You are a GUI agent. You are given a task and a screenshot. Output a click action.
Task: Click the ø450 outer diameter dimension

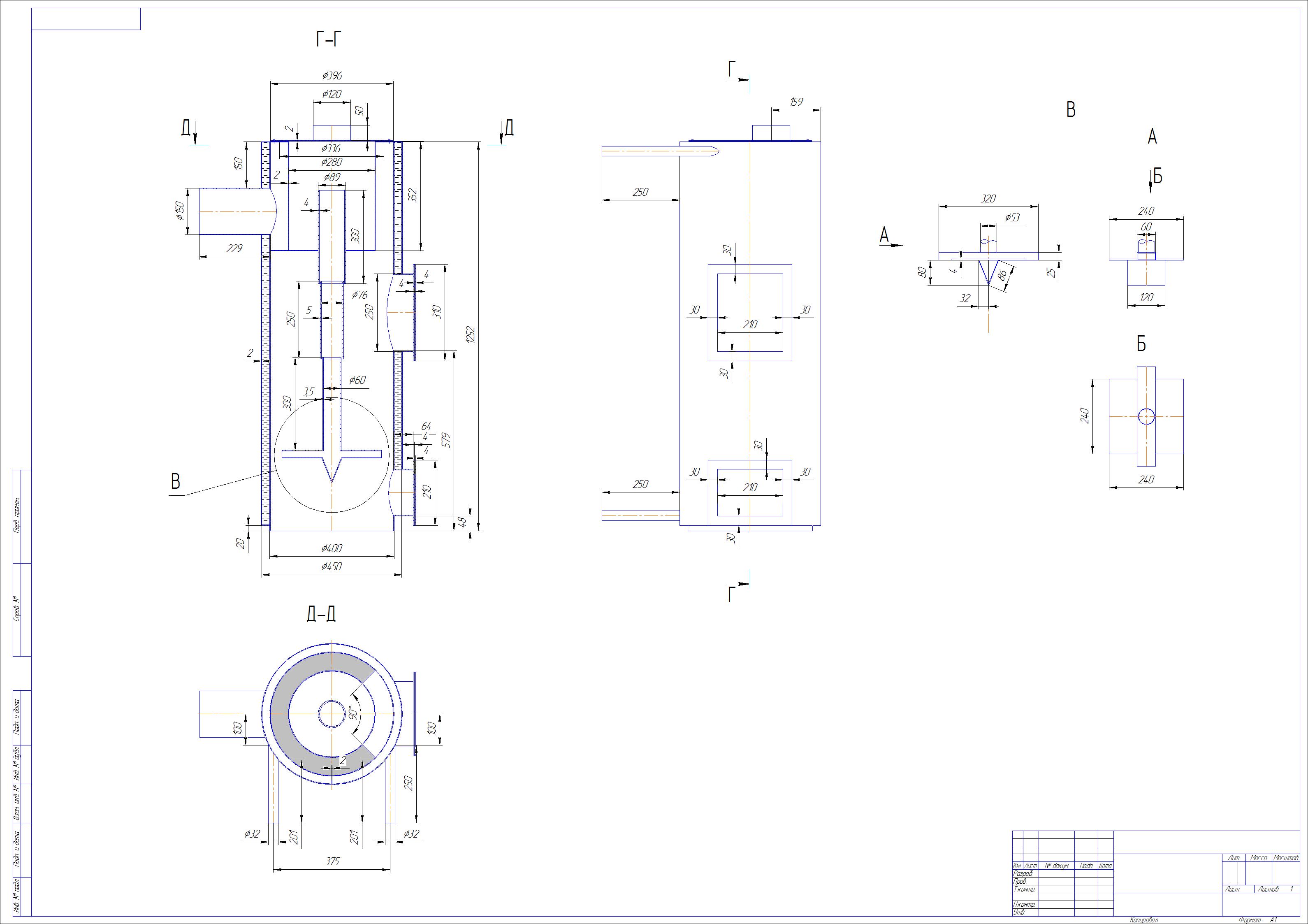[x=332, y=566]
